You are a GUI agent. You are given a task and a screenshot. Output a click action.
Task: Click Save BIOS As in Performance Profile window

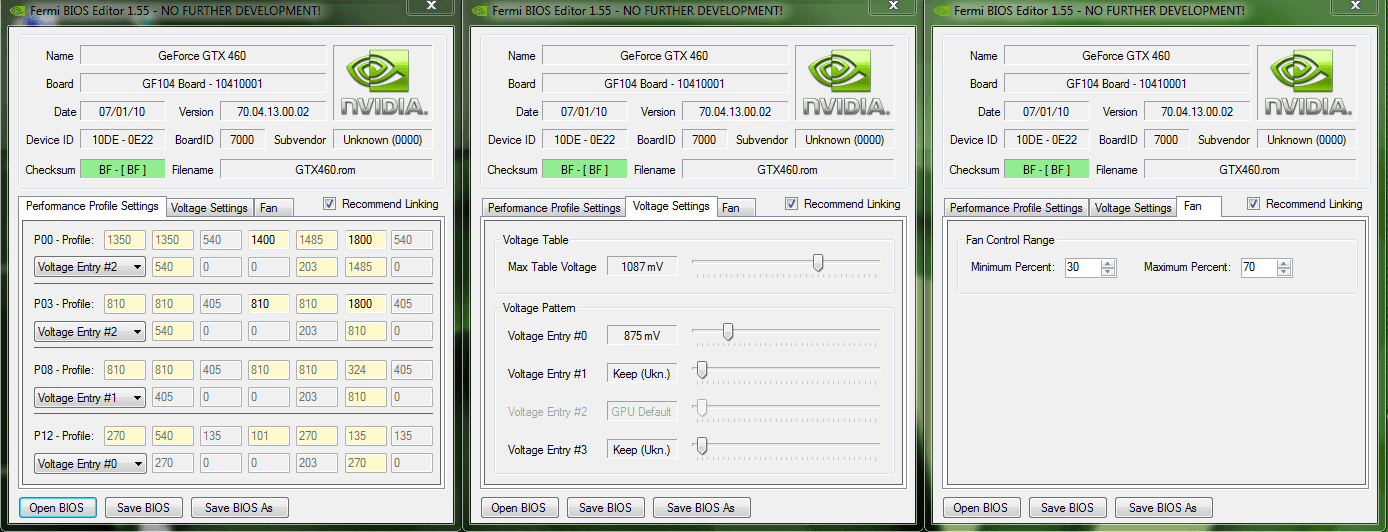tap(239, 508)
